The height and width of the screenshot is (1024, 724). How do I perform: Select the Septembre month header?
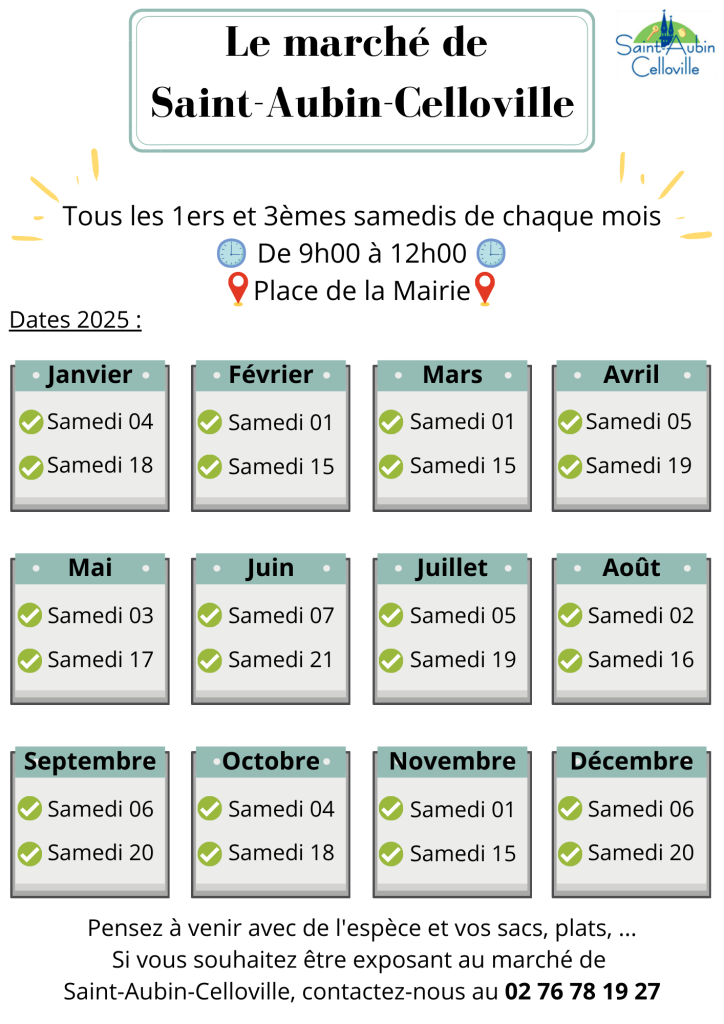90,762
